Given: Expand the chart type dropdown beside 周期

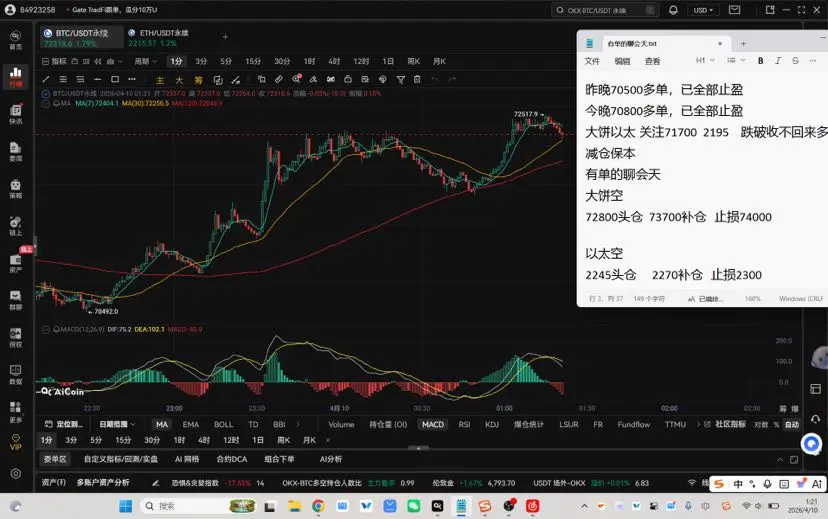Looking at the screenshot, I should pos(115,61).
